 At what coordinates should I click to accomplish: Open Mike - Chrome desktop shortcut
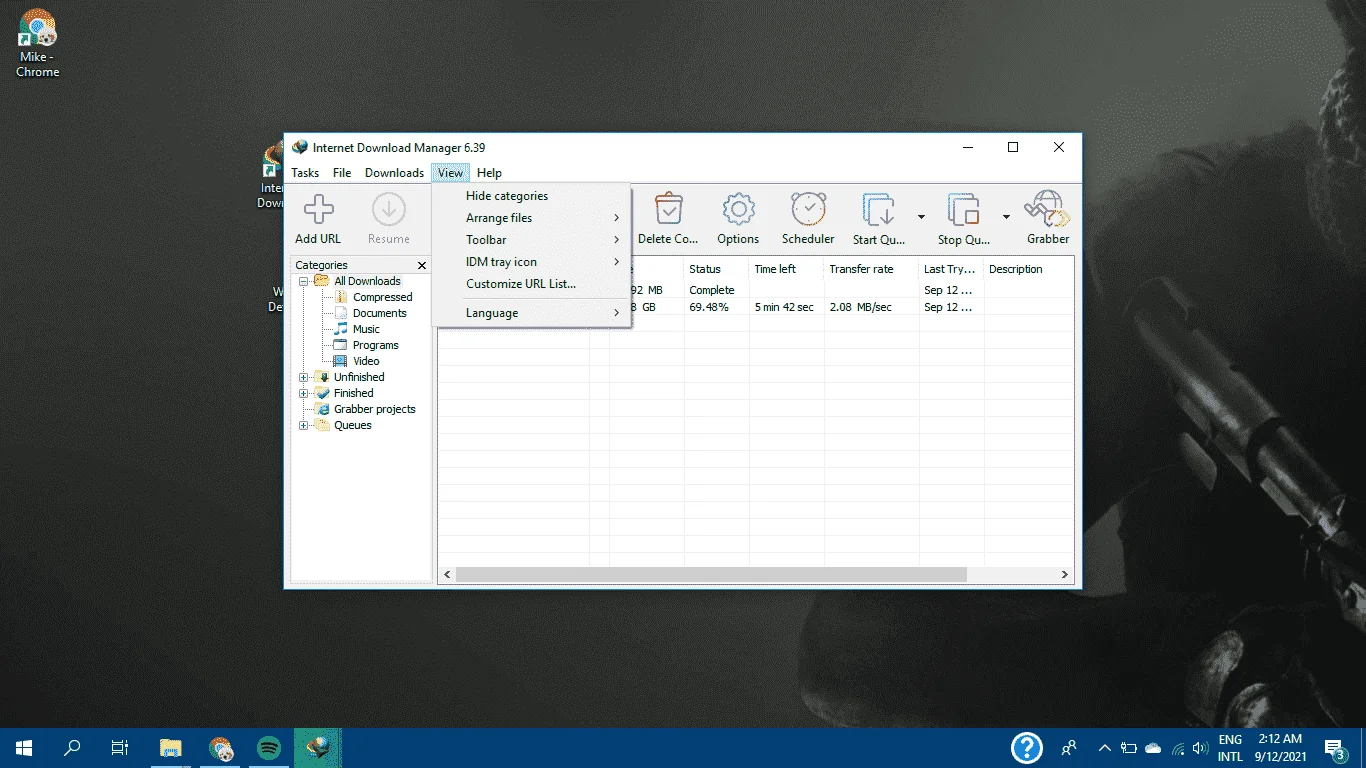coord(38,43)
